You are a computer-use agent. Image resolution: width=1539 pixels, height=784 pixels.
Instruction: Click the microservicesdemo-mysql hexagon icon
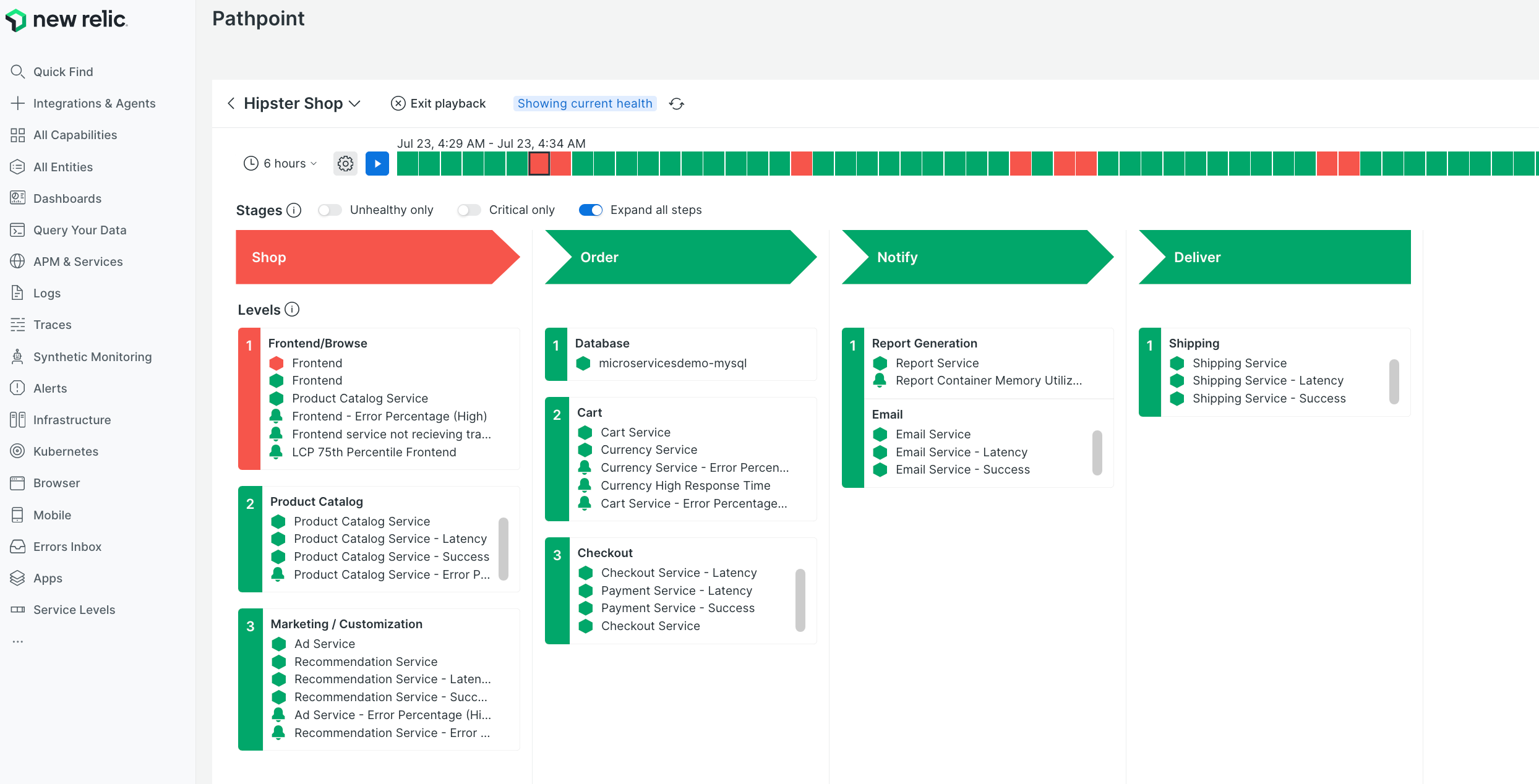[583, 363]
